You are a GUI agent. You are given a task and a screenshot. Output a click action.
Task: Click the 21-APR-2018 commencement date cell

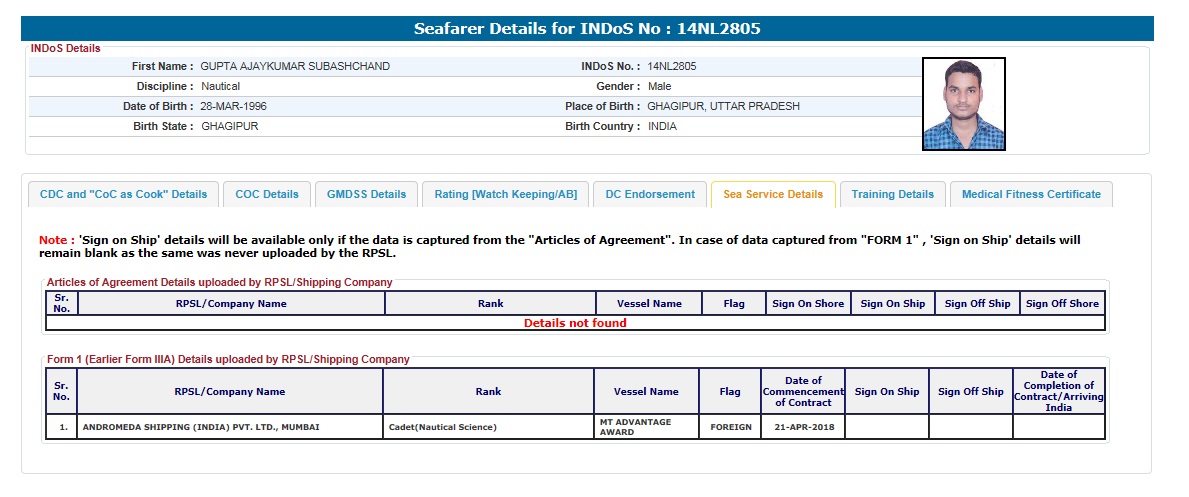point(803,427)
